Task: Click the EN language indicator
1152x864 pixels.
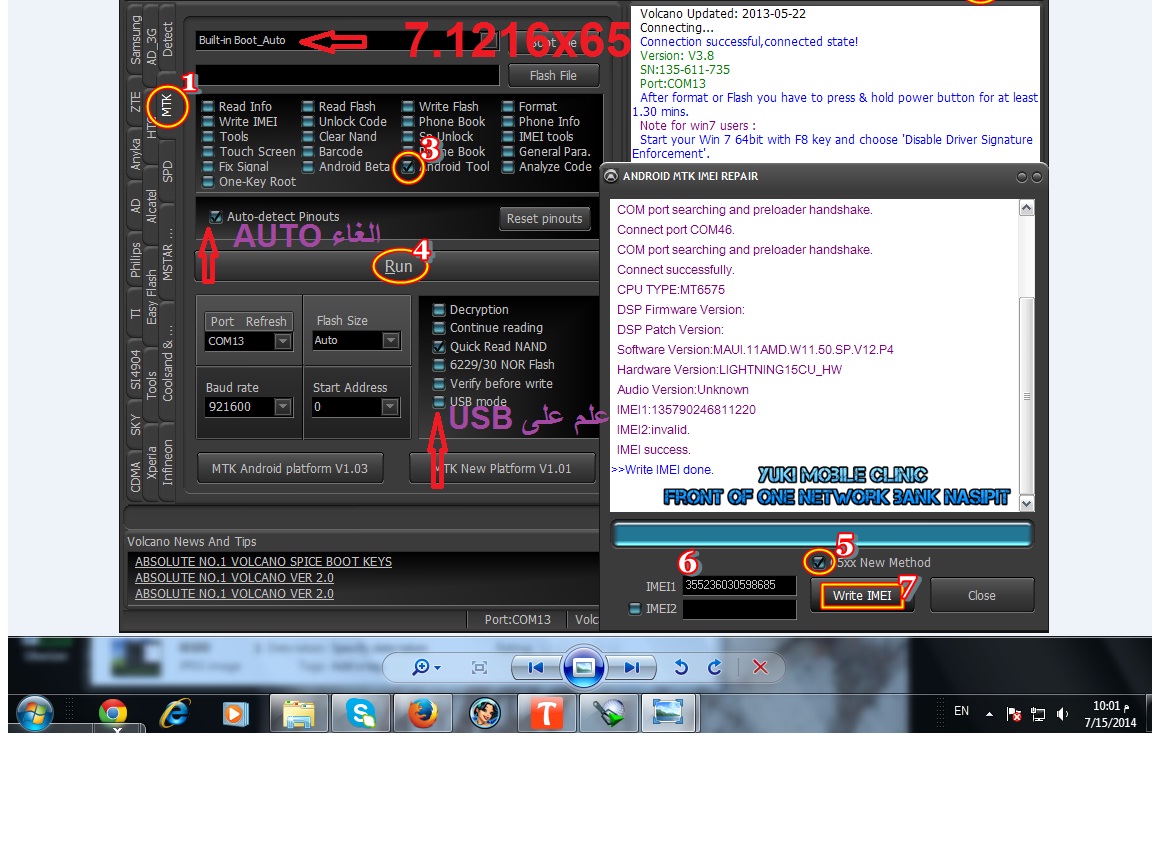Action: tap(962, 710)
